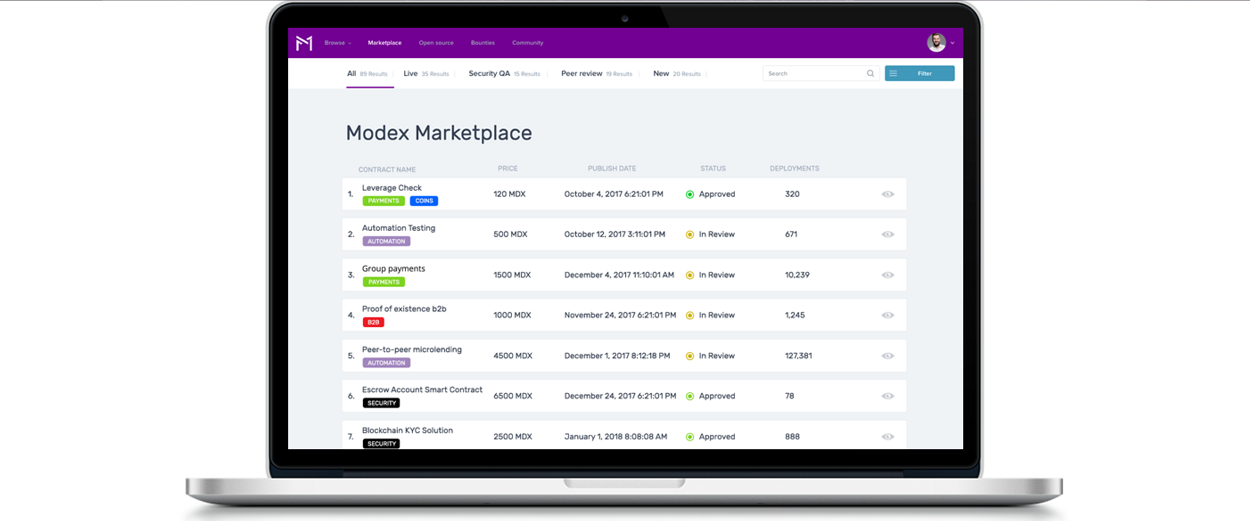Click green status dot for Escrow Account
Image resolution: width=1250 pixels, height=521 pixels.
click(x=690, y=396)
